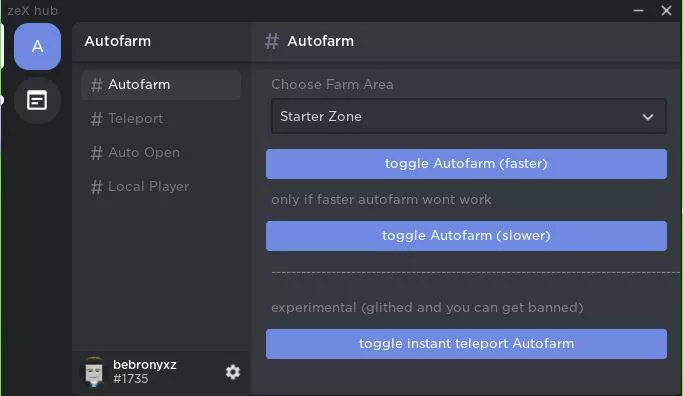Open user settings gear icon
Viewport: 683px width, 396px height.
(233, 372)
